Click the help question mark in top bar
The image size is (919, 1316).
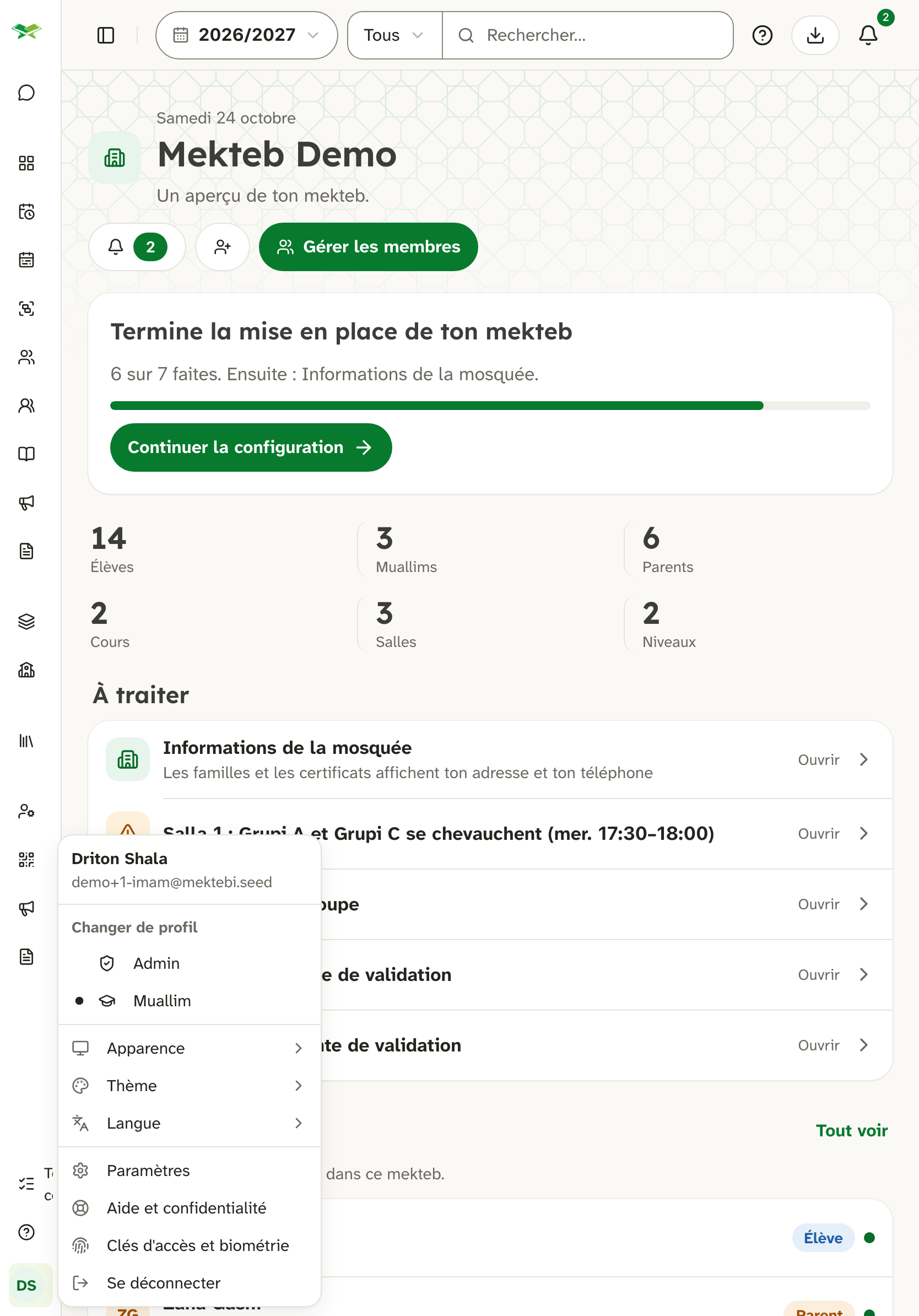tap(762, 35)
